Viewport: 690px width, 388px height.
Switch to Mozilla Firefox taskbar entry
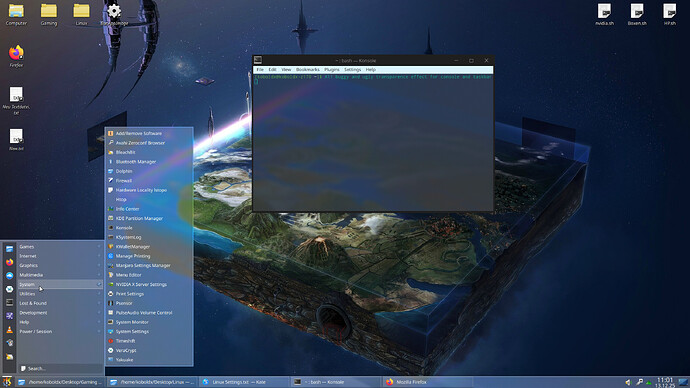[x=426, y=382]
